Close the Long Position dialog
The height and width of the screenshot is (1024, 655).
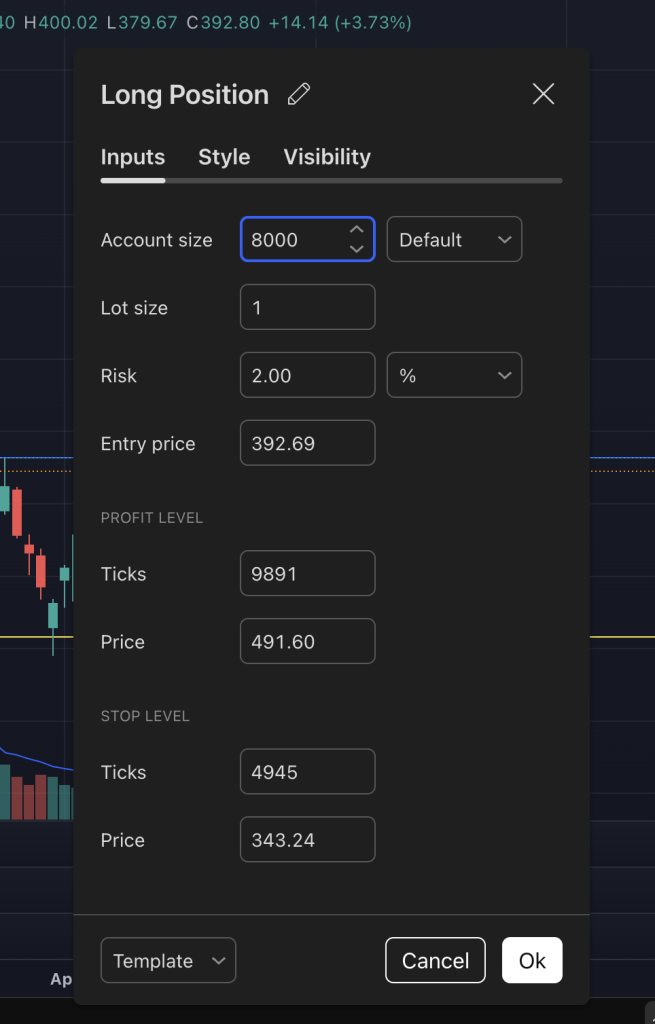(543, 93)
